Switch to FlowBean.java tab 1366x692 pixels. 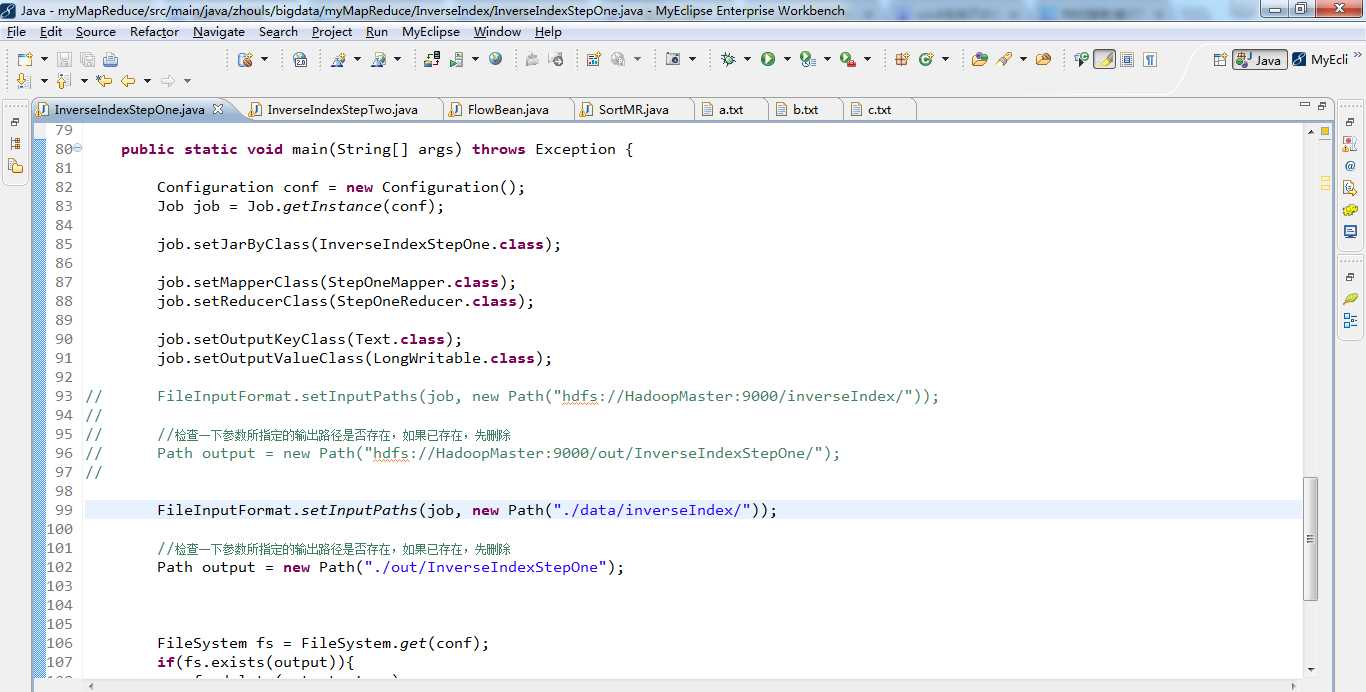[507, 109]
